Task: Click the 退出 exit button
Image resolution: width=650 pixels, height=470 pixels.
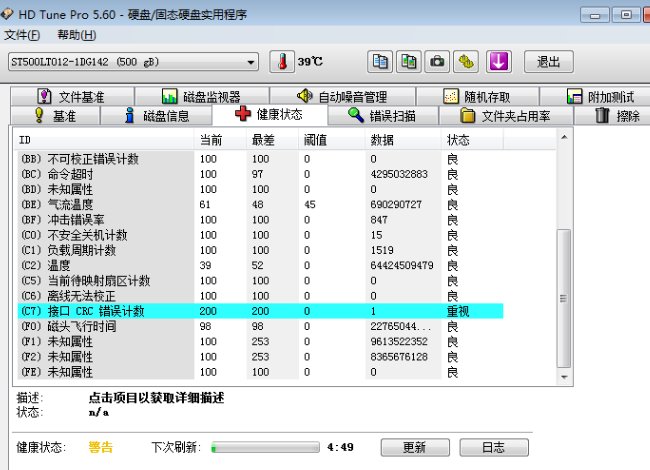Action: tap(549, 62)
